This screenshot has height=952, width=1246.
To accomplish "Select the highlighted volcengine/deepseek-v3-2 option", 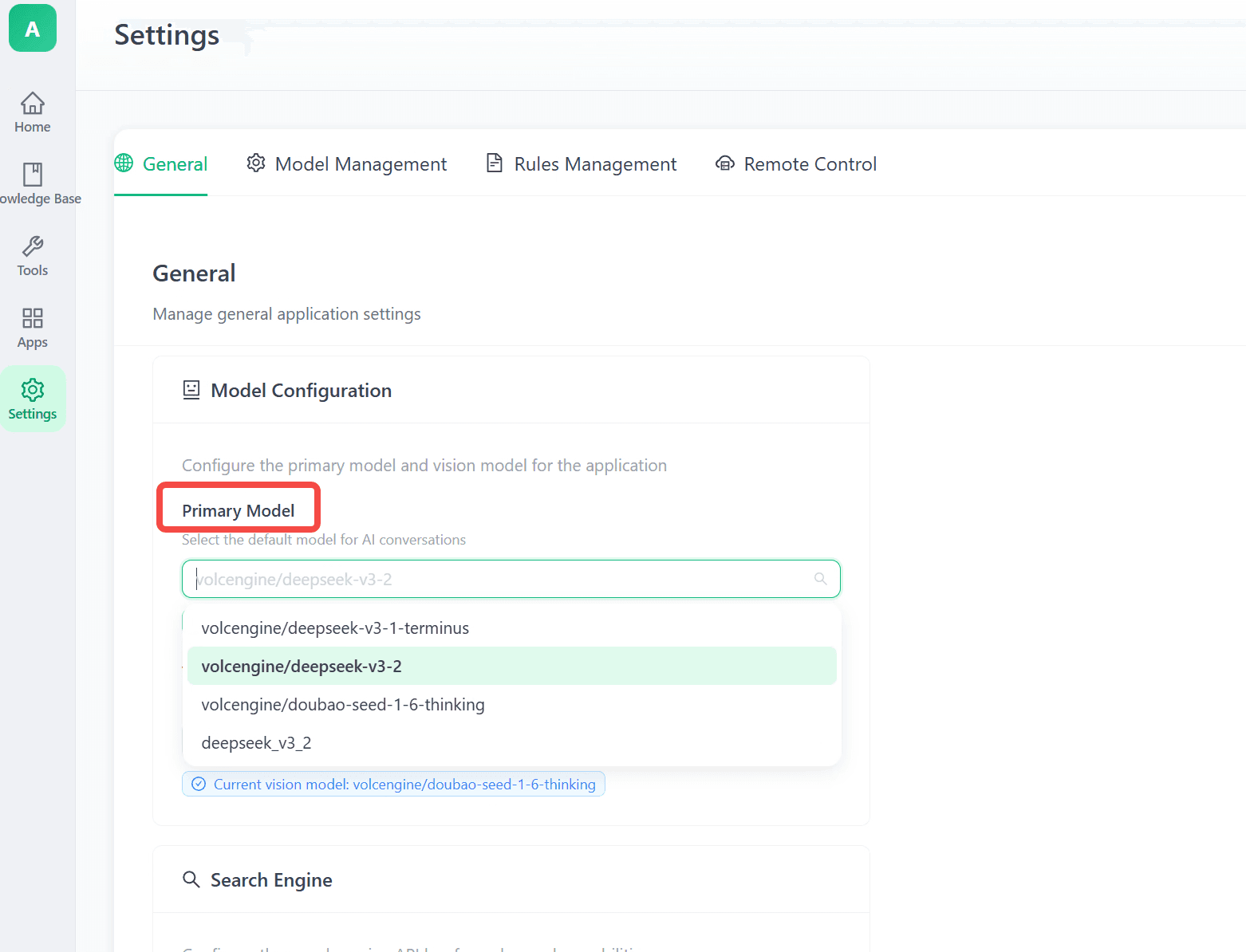I will 302,667.
